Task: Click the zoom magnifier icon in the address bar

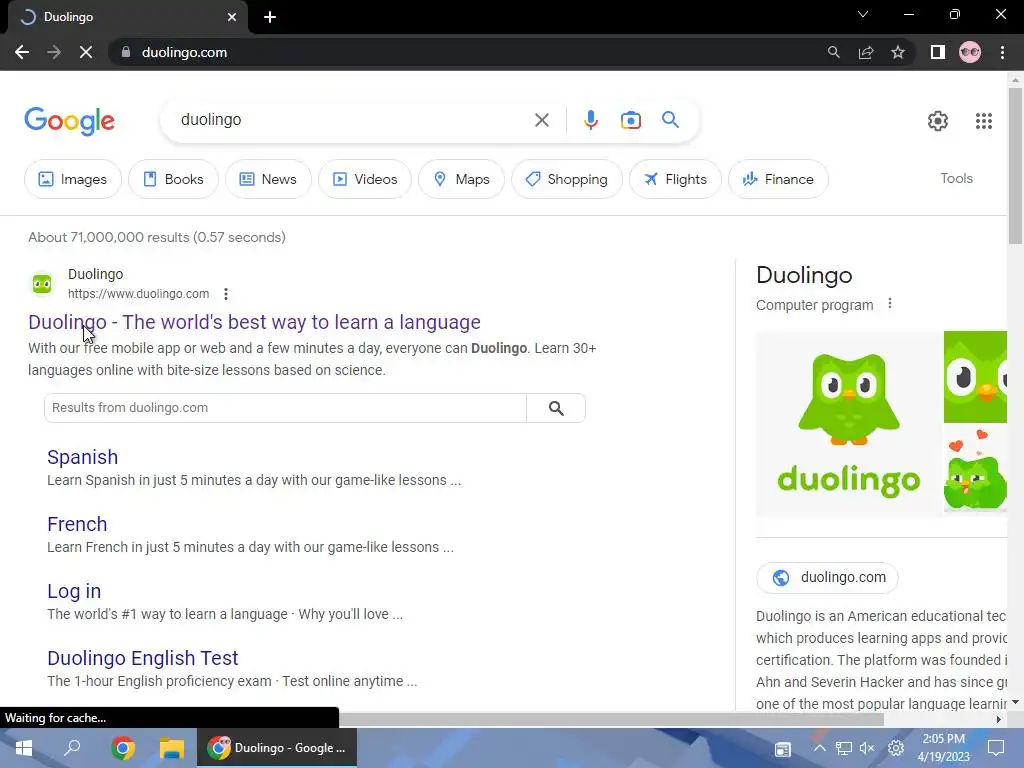Action: (833, 52)
